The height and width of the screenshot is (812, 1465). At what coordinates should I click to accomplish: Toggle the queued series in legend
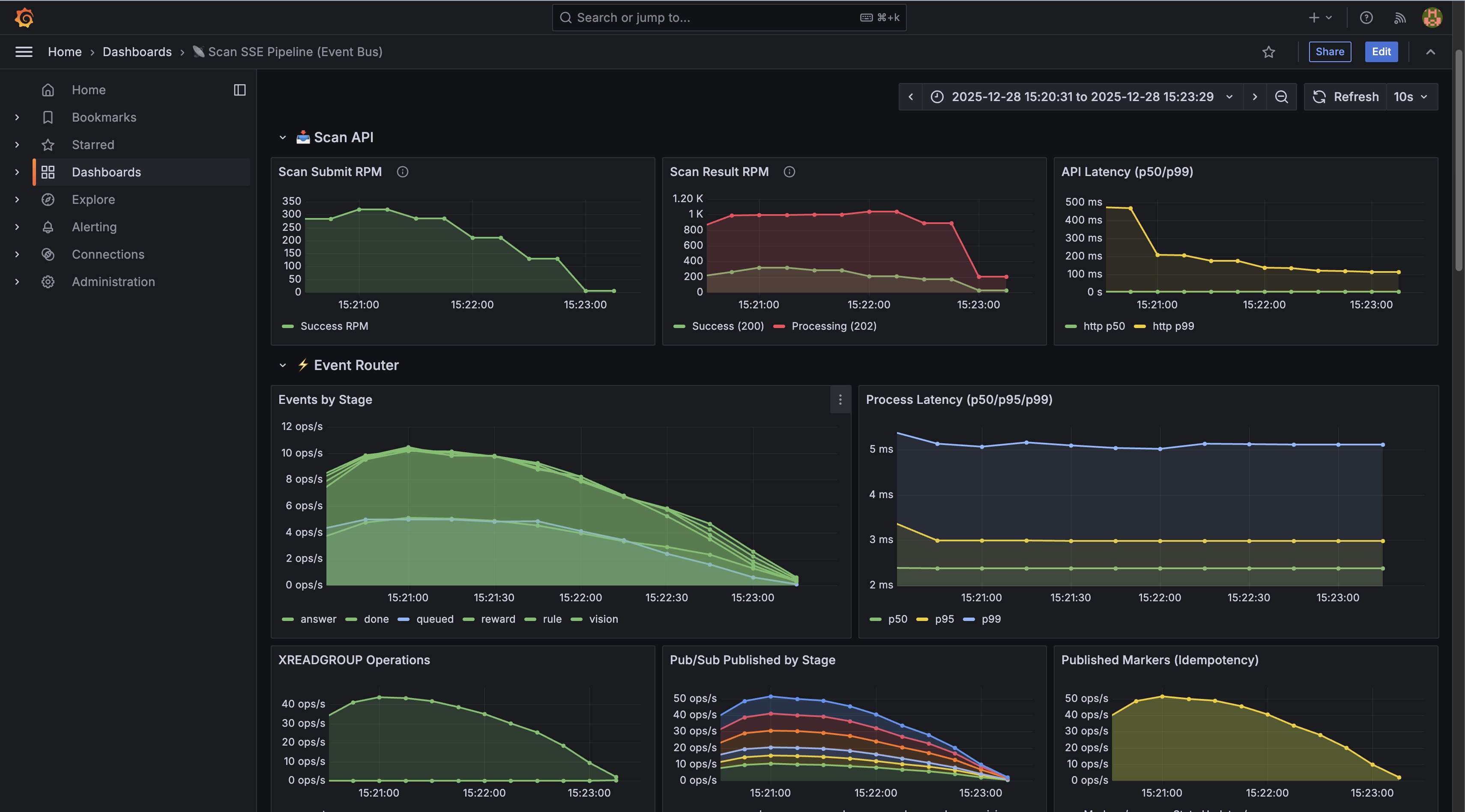434,619
